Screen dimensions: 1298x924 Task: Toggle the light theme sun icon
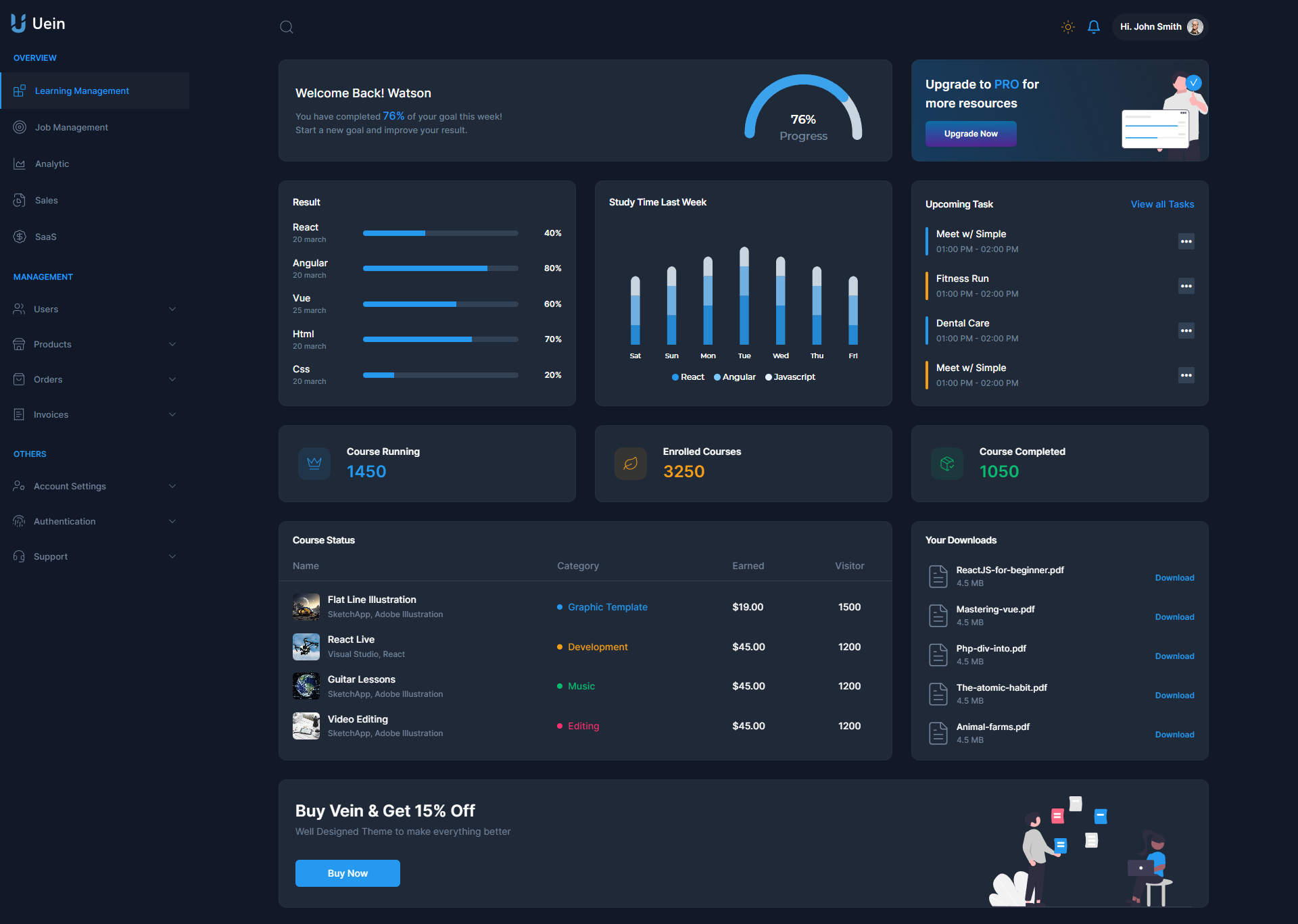pos(1067,27)
